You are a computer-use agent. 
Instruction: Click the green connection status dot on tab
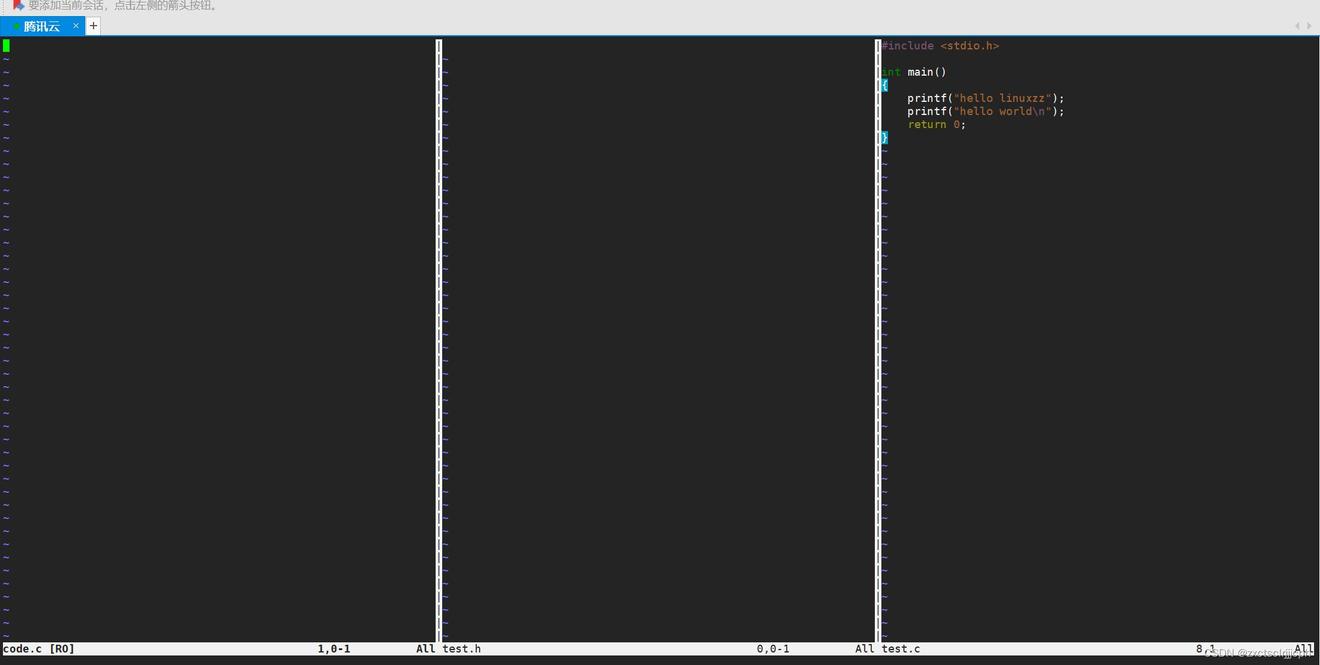tap(16, 27)
